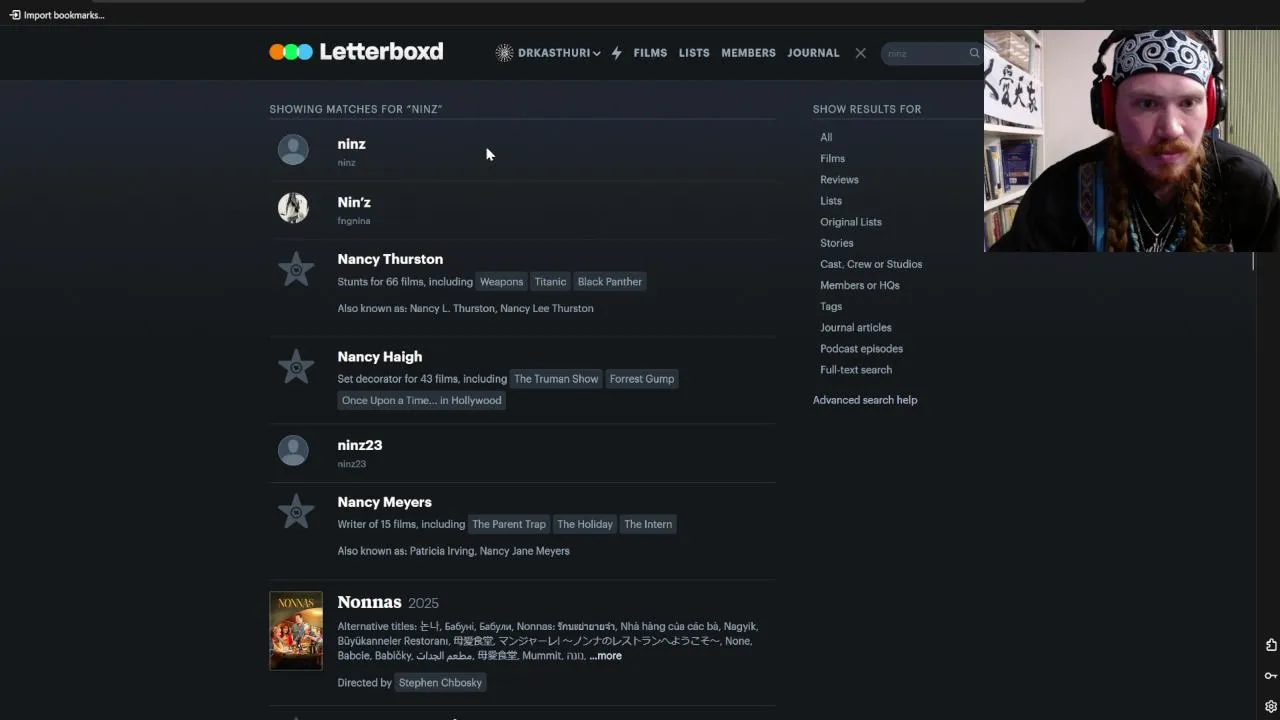Go to the MEMBERS menu

pos(748,53)
